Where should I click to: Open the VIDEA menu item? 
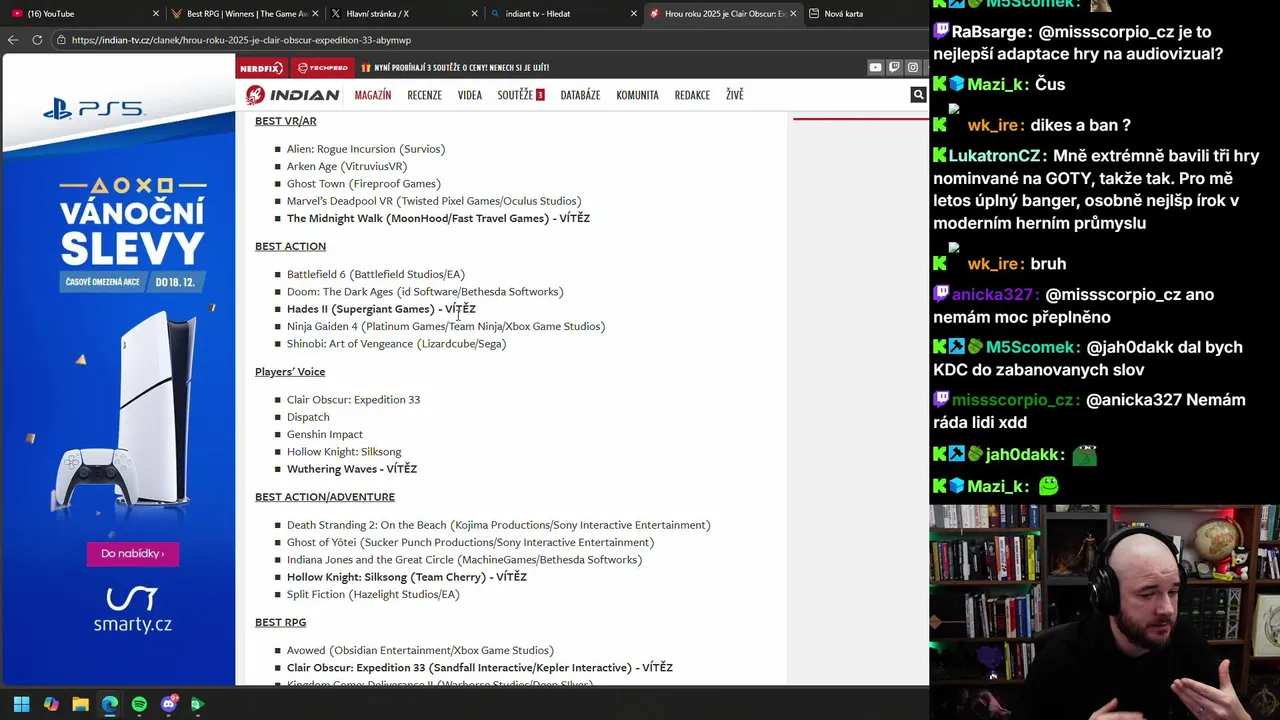[469, 95]
